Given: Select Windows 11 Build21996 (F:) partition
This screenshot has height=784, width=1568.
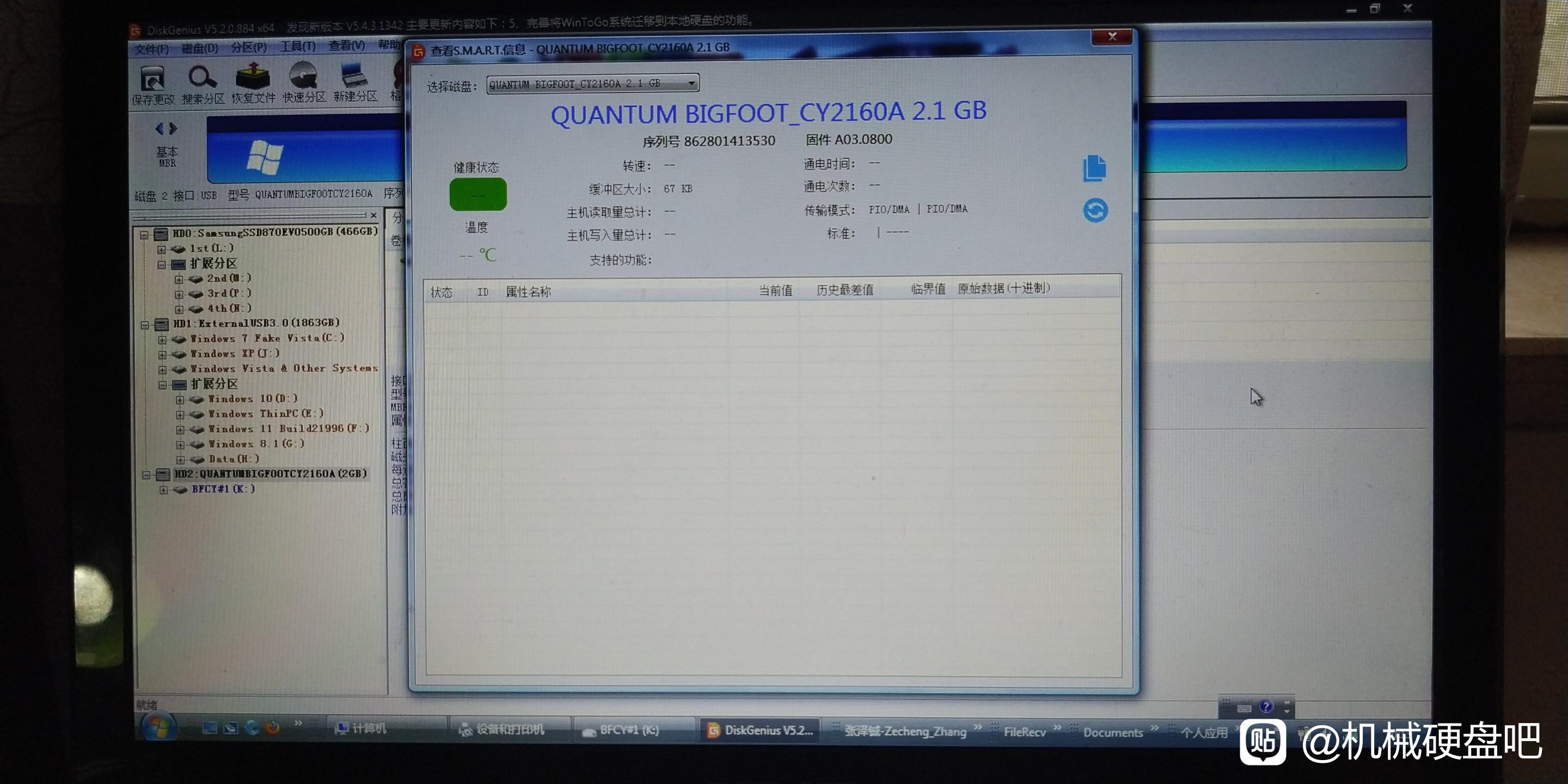Looking at the screenshot, I should pyautogui.click(x=289, y=429).
